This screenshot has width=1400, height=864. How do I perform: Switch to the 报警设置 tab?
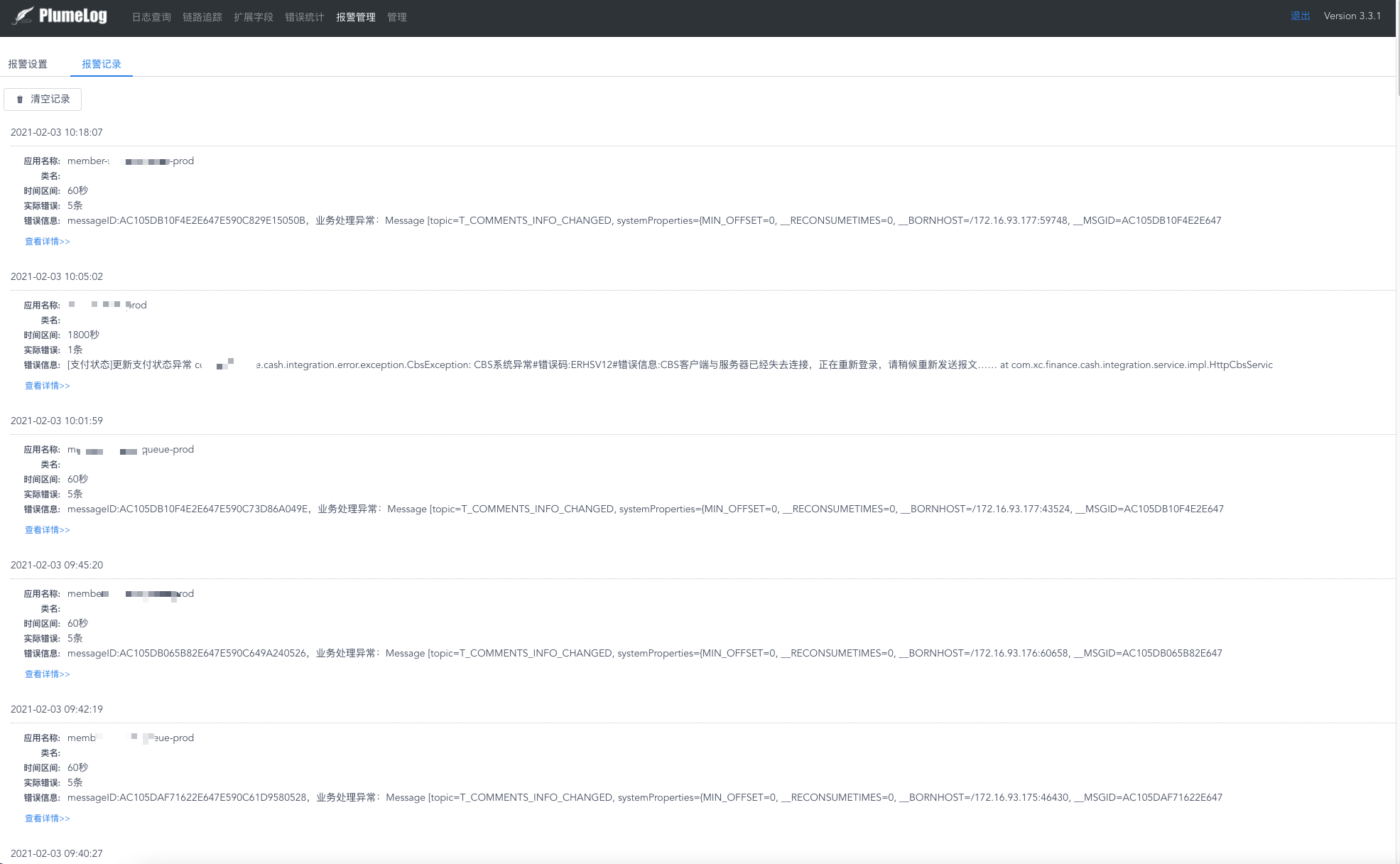point(28,64)
